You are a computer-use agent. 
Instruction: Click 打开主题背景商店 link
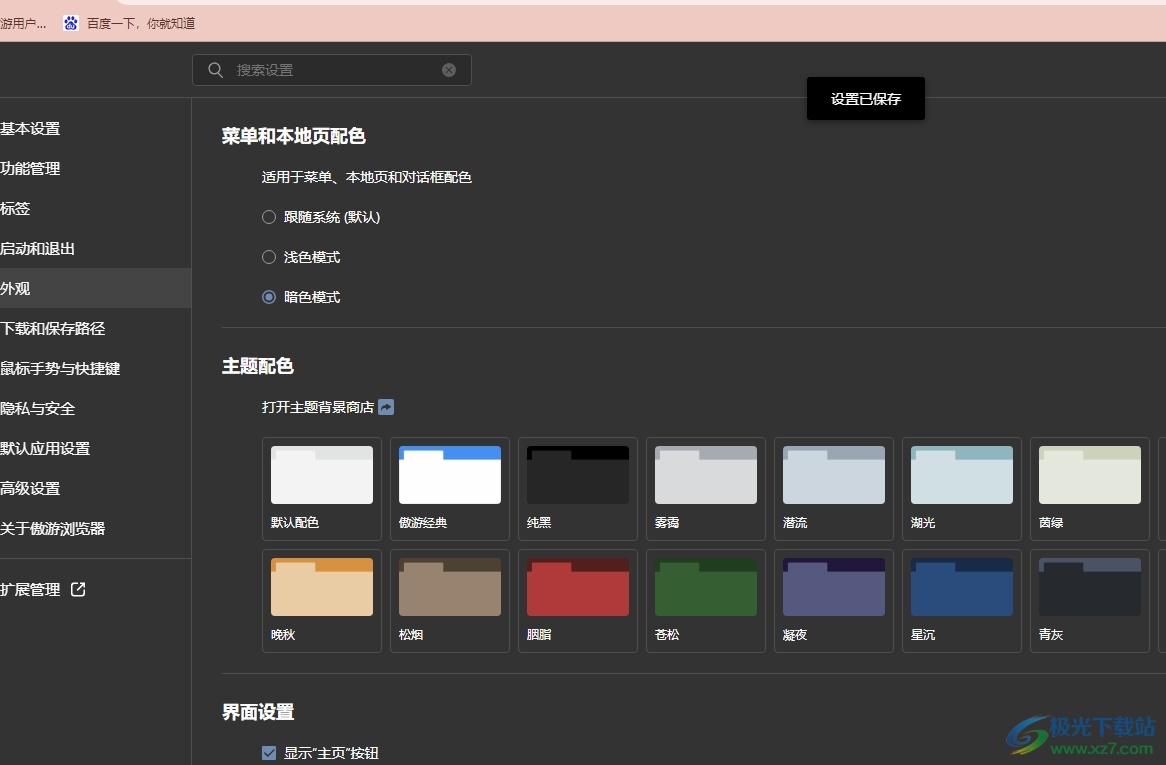(x=317, y=407)
